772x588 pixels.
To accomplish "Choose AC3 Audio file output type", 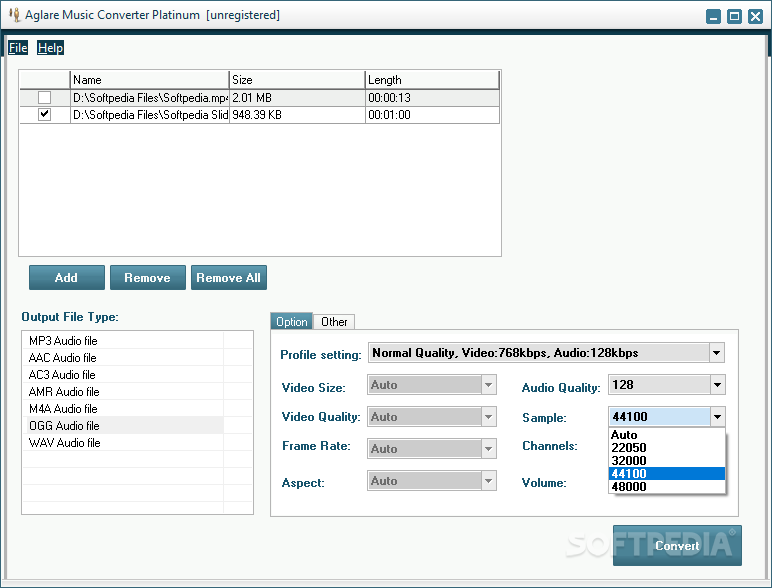I will coord(123,375).
